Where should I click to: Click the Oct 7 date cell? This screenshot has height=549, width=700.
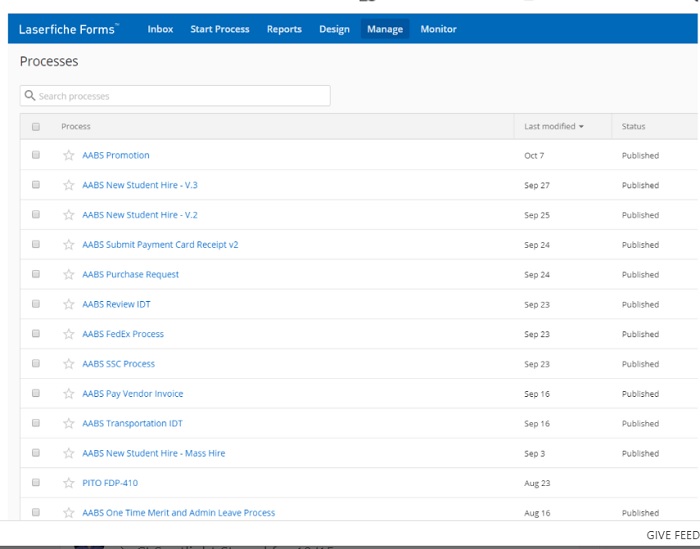(534, 156)
